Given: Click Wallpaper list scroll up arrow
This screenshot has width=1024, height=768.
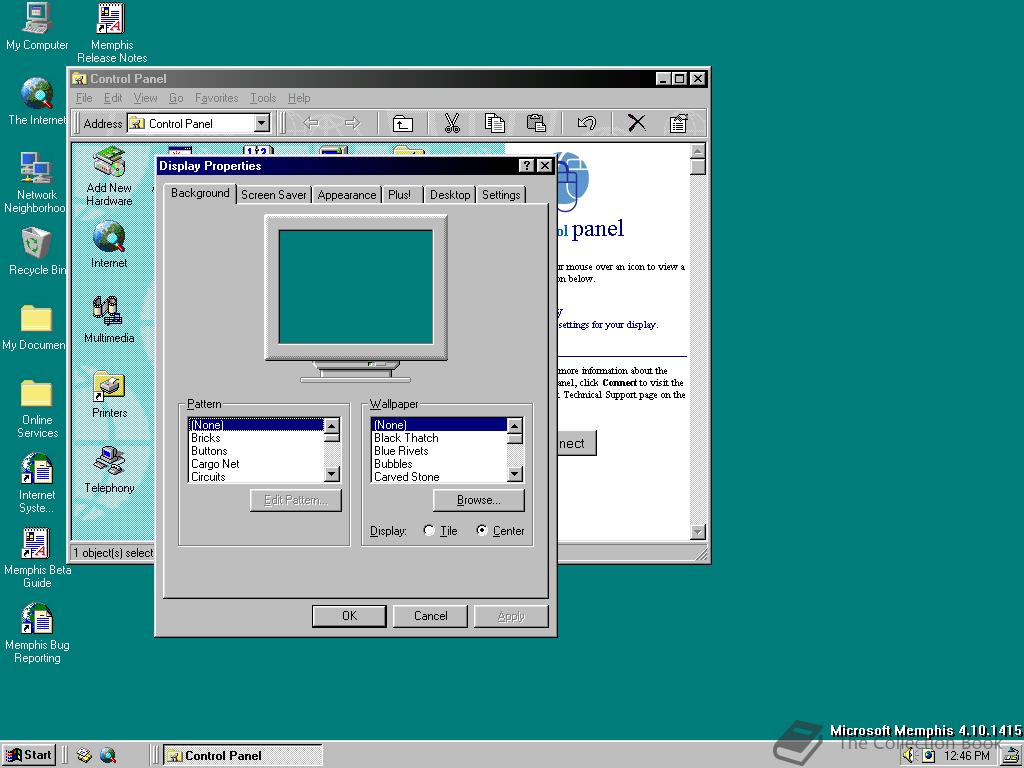Looking at the screenshot, I should click(515, 426).
